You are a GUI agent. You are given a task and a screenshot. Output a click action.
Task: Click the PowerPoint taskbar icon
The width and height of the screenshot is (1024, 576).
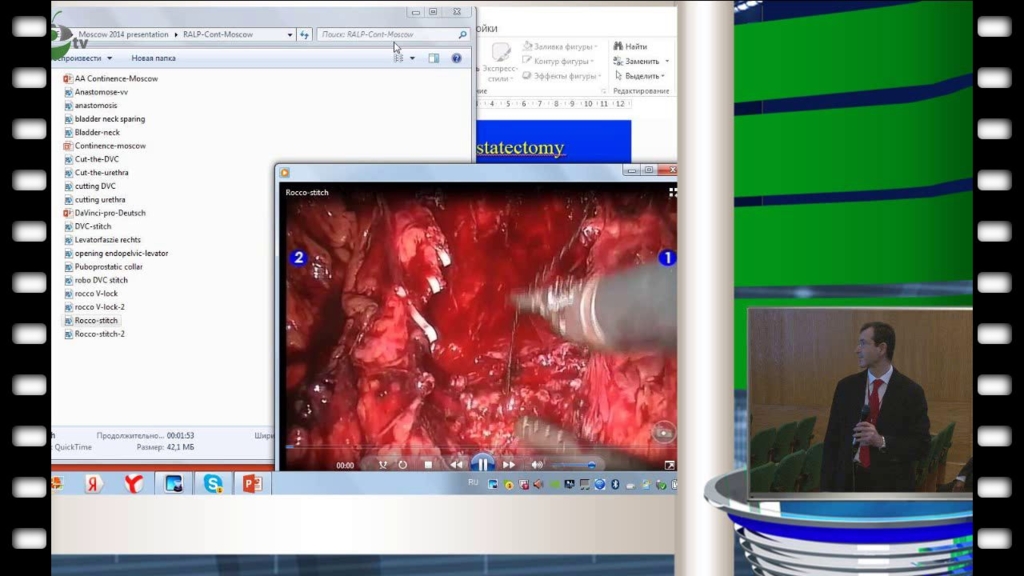click(252, 484)
